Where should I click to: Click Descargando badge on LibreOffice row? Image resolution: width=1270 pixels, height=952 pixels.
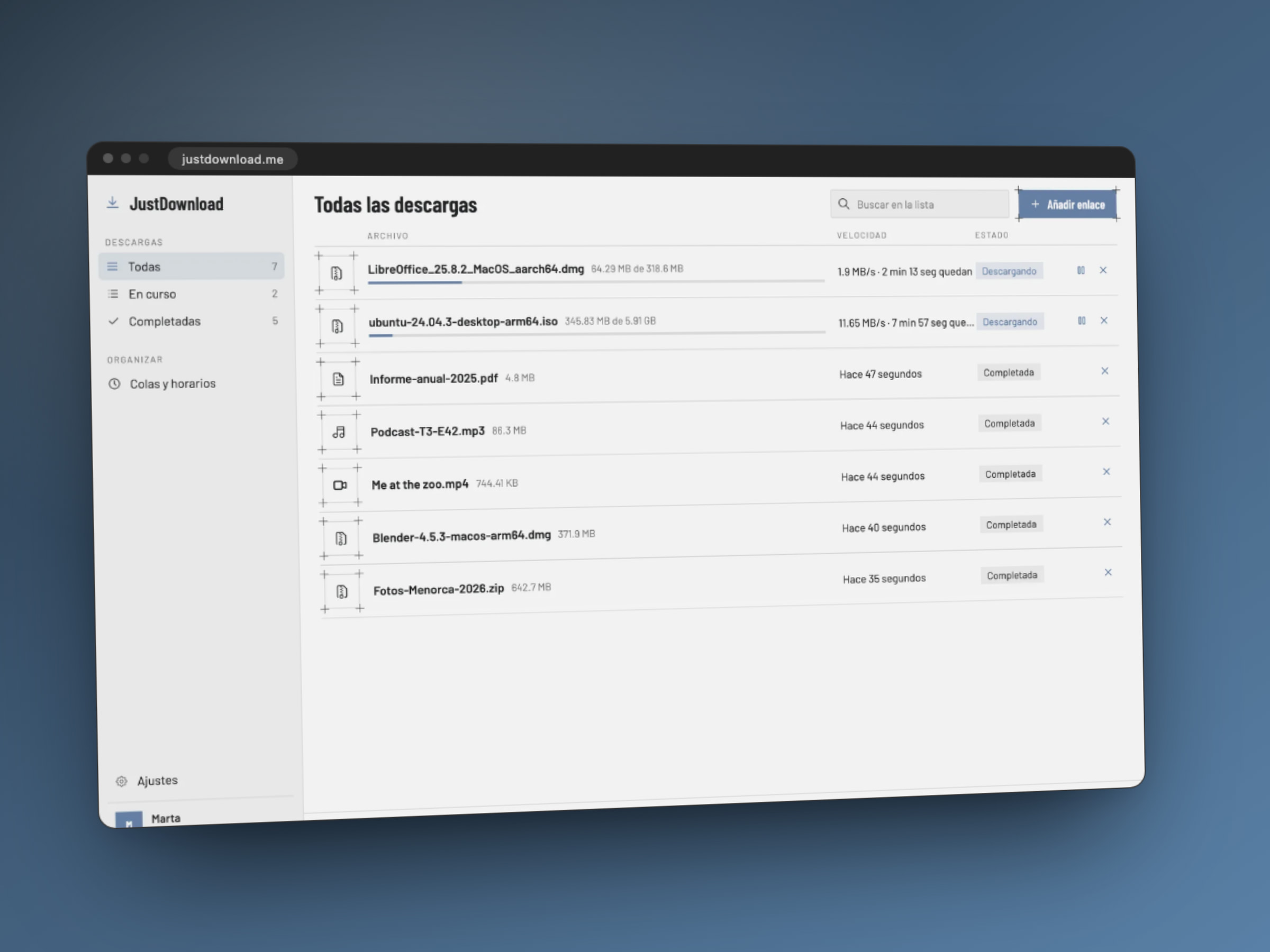(x=1009, y=271)
